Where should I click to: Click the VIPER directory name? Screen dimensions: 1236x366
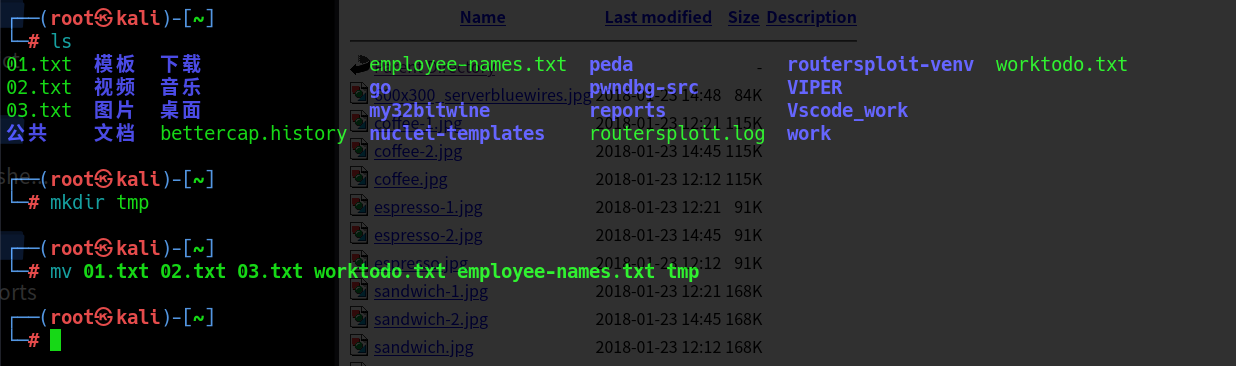814,87
